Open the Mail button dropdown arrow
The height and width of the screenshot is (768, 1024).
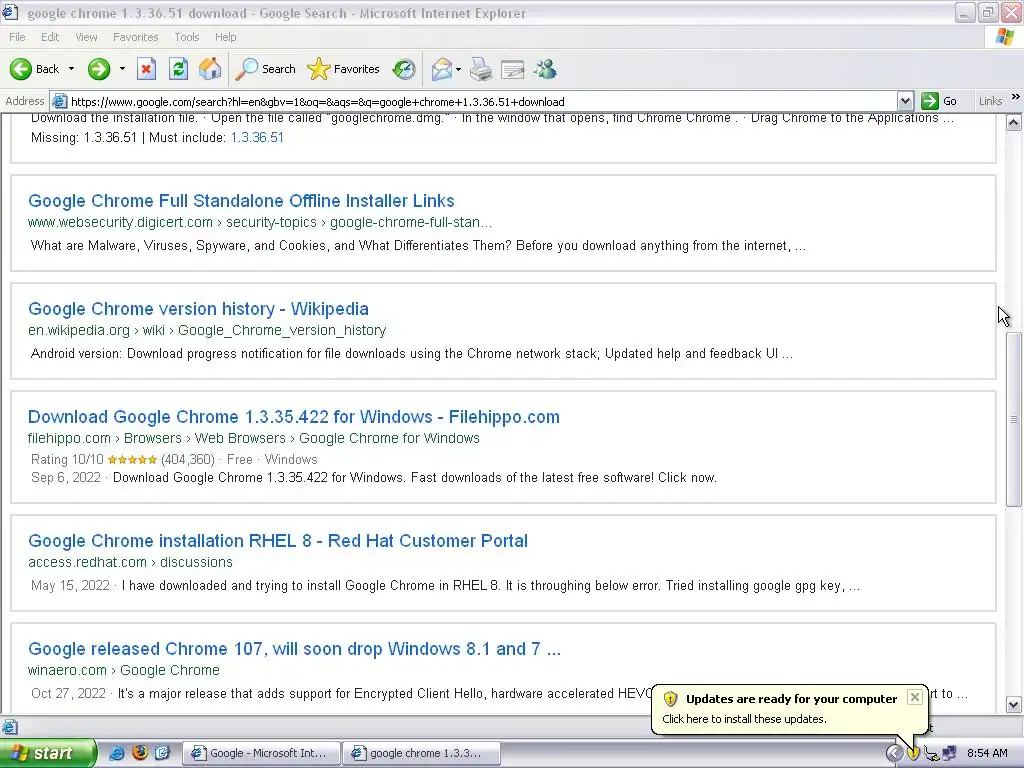(x=458, y=69)
